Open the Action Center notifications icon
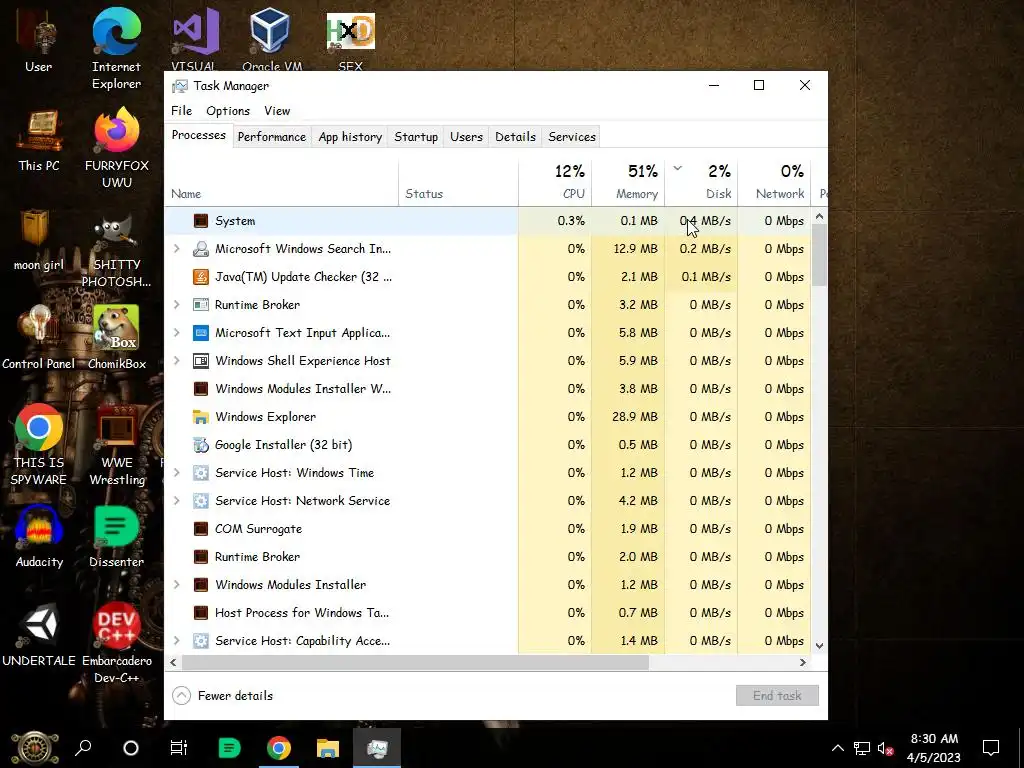This screenshot has height=768, width=1024. (991, 748)
